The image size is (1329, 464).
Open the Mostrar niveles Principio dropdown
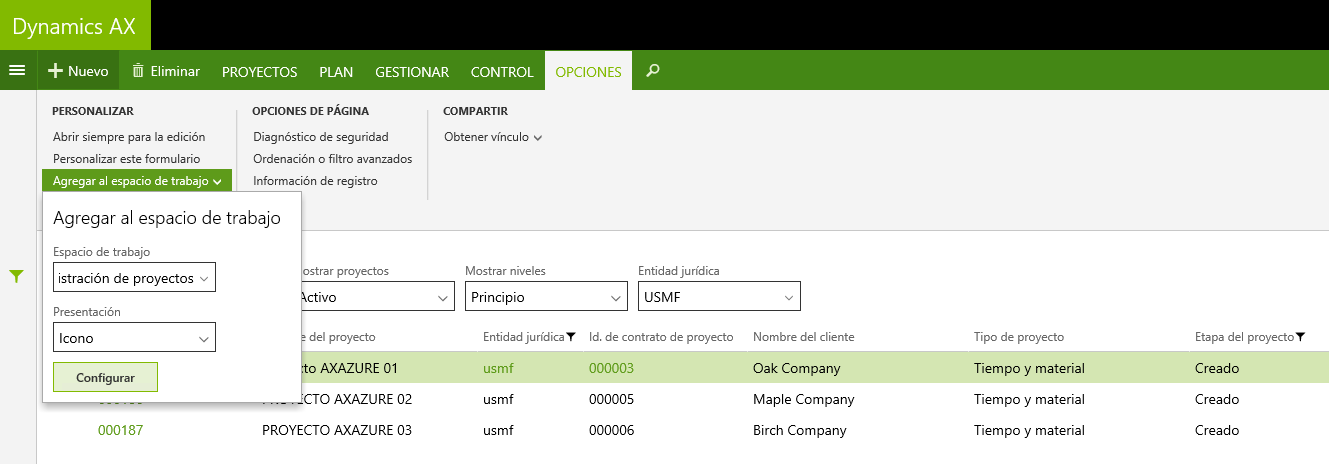point(546,297)
